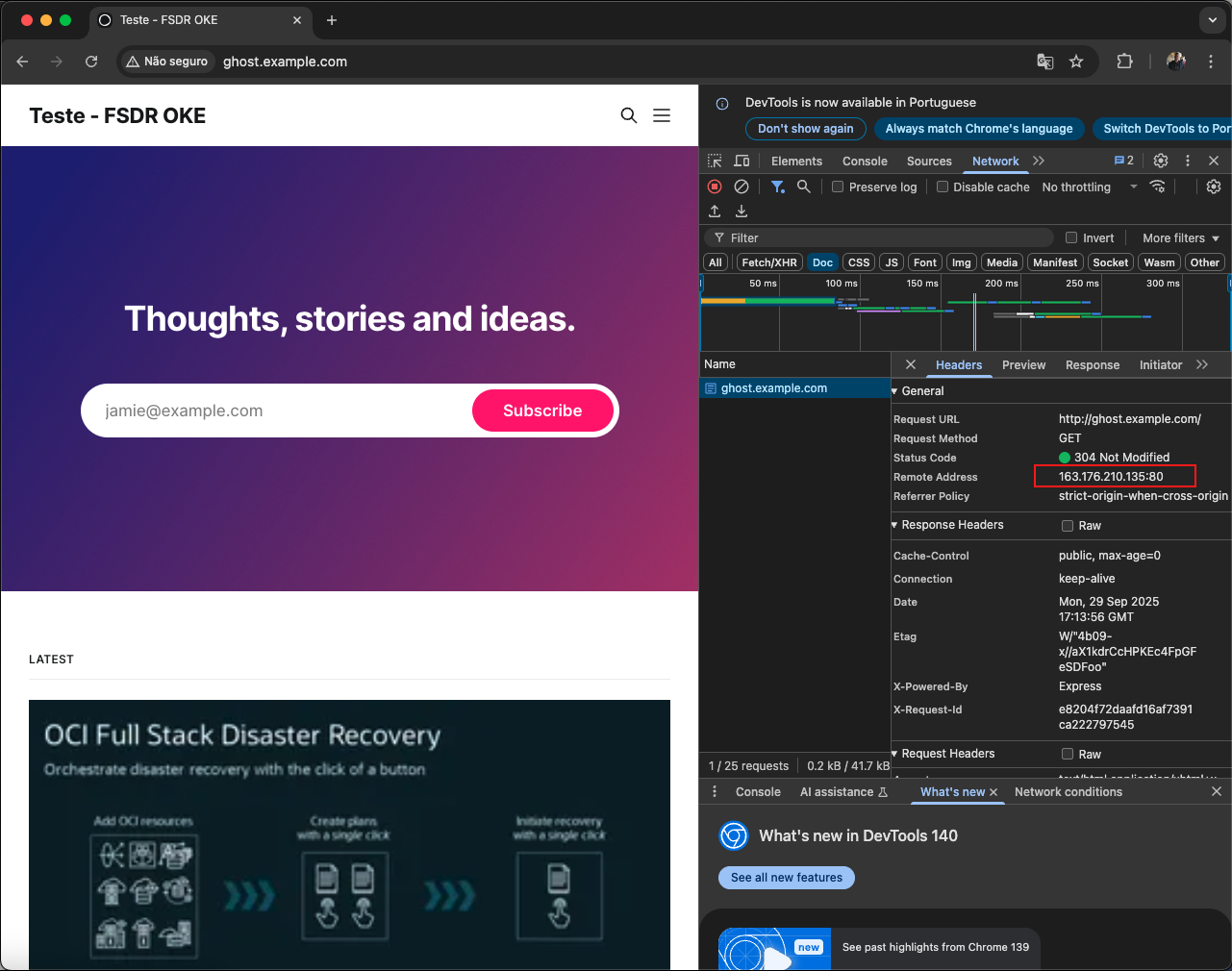Click the email address input field
This screenshot has width=1232, height=971.
coord(279,411)
